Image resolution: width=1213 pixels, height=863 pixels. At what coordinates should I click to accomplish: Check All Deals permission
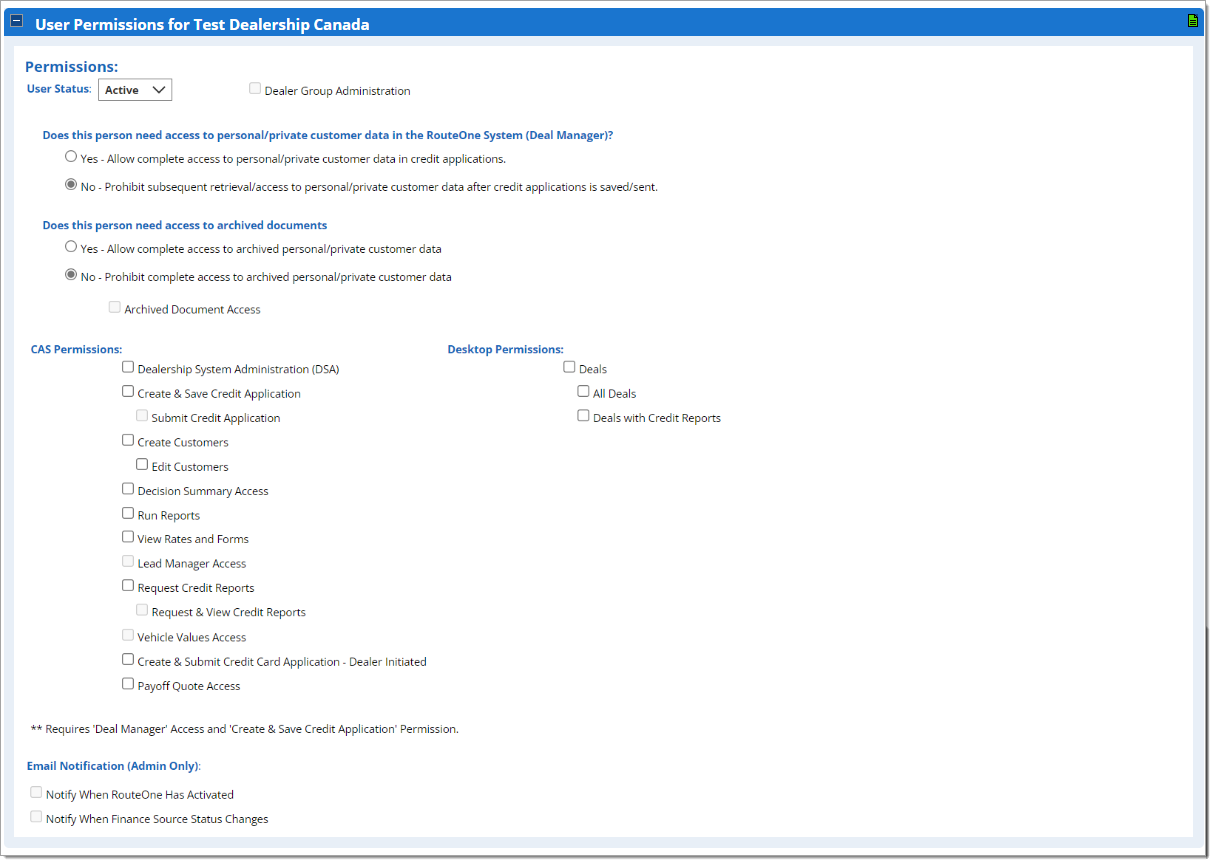(x=583, y=392)
